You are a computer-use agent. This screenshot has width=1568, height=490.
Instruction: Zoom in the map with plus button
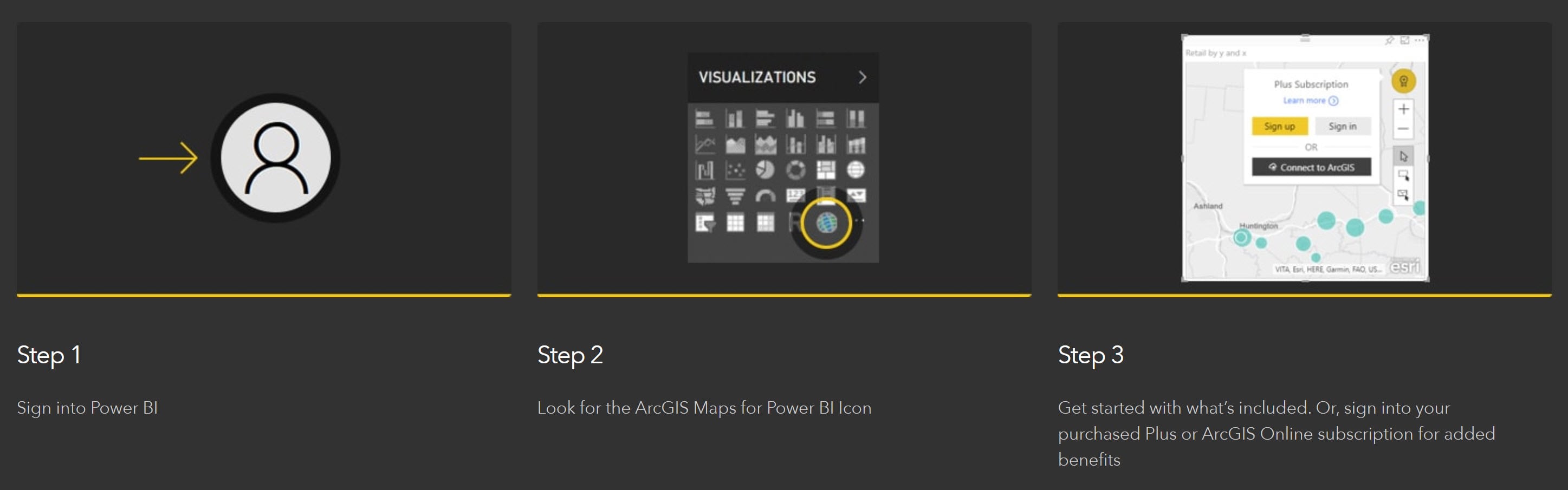point(1403,109)
